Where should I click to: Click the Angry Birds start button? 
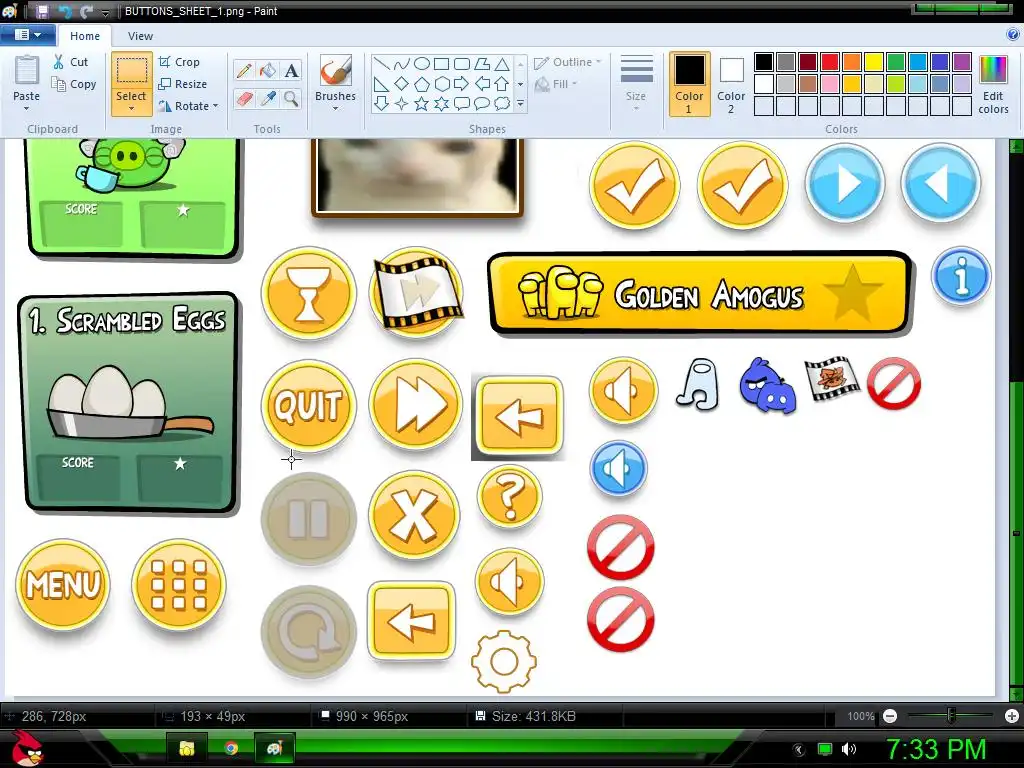27,747
